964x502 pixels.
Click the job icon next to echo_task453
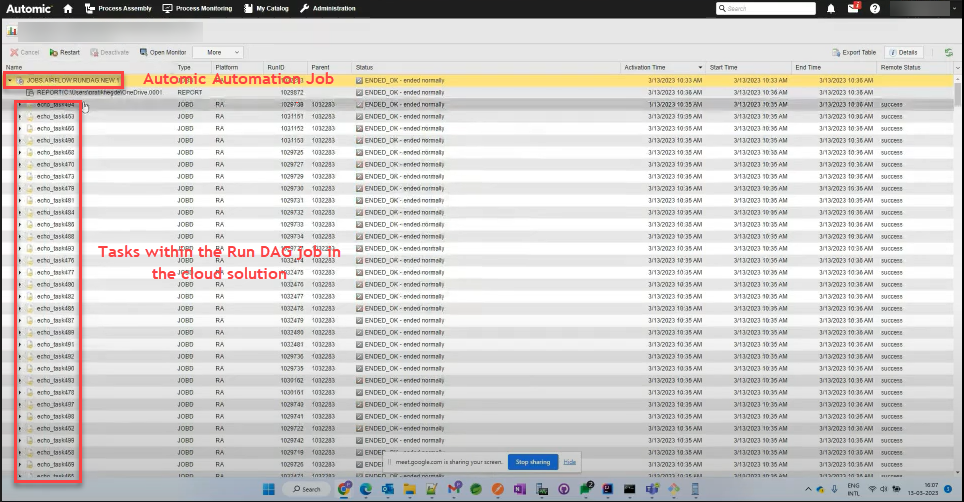tap(30, 117)
